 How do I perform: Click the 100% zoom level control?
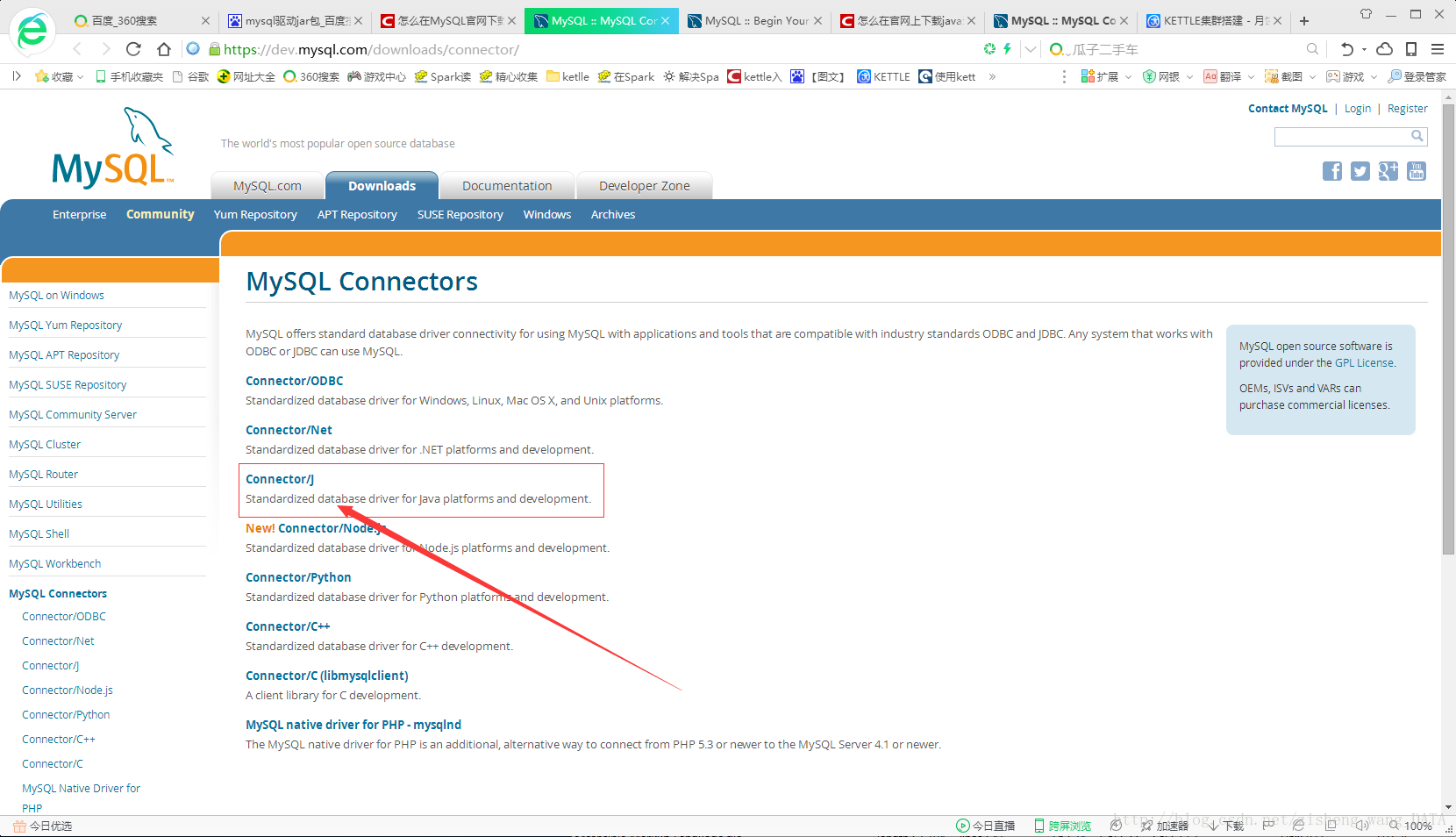[x=1410, y=826]
